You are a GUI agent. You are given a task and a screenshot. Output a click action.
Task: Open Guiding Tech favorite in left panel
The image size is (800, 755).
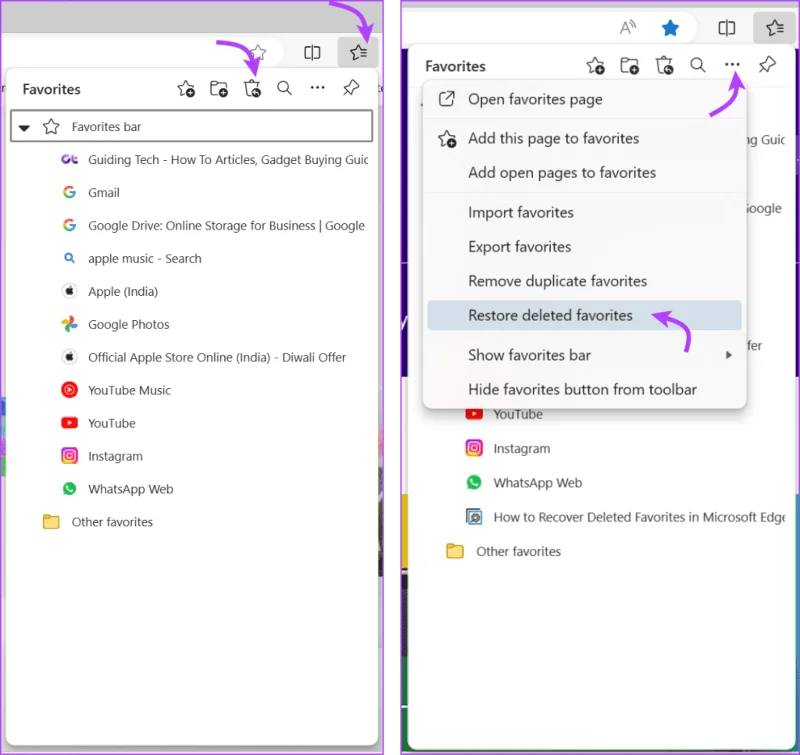click(x=214, y=160)
